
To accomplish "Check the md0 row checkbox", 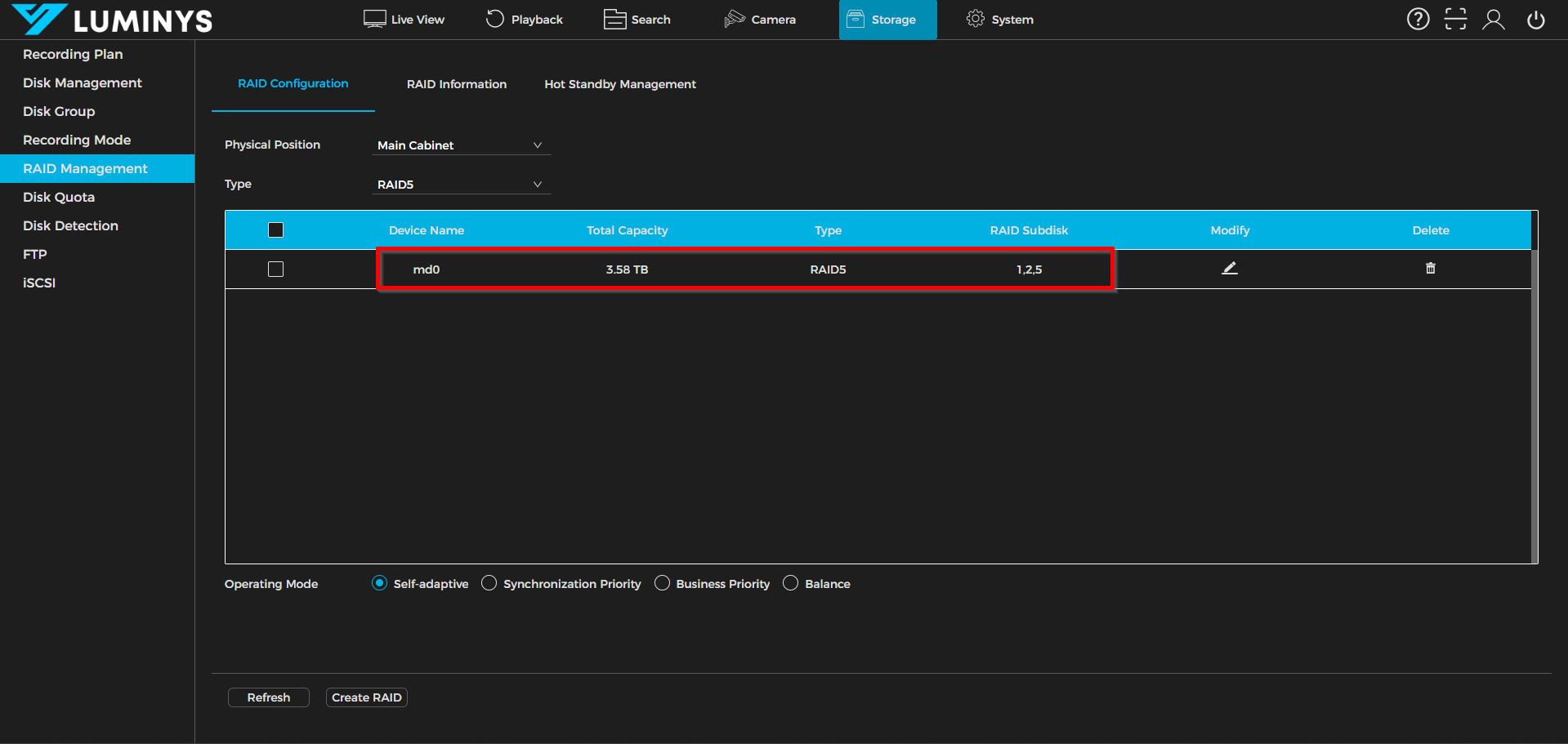I will pyautogui.click(x=275, y=269).
